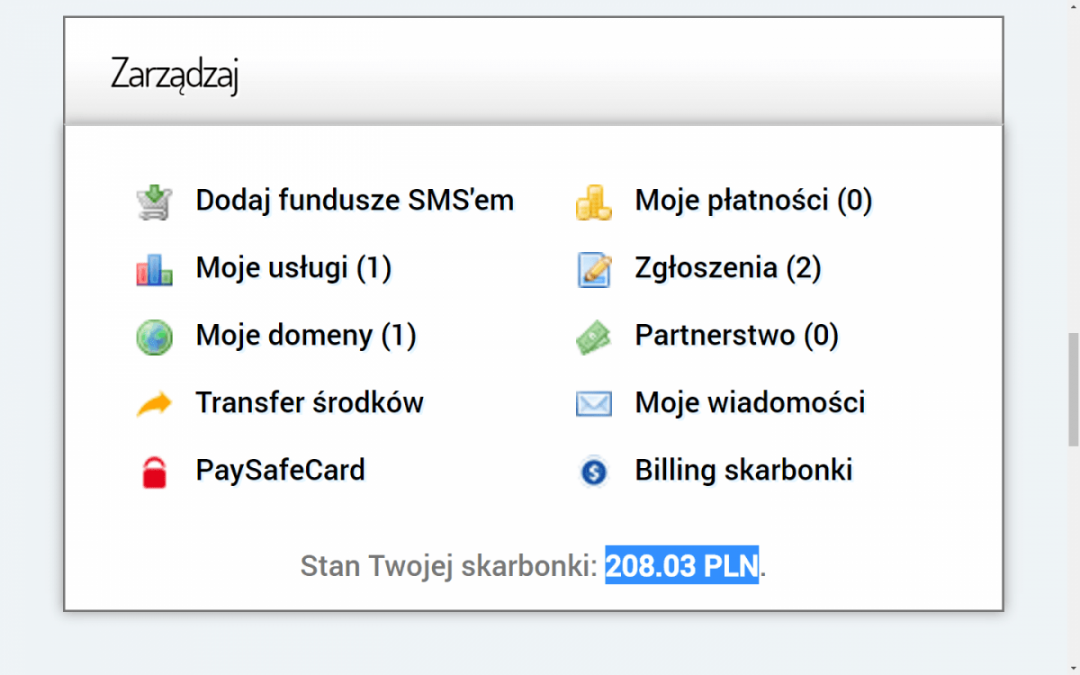Open the Dodaj fundusze SMS'em link
Viewport: 1080px width, 675px height.
click(354, 201)
